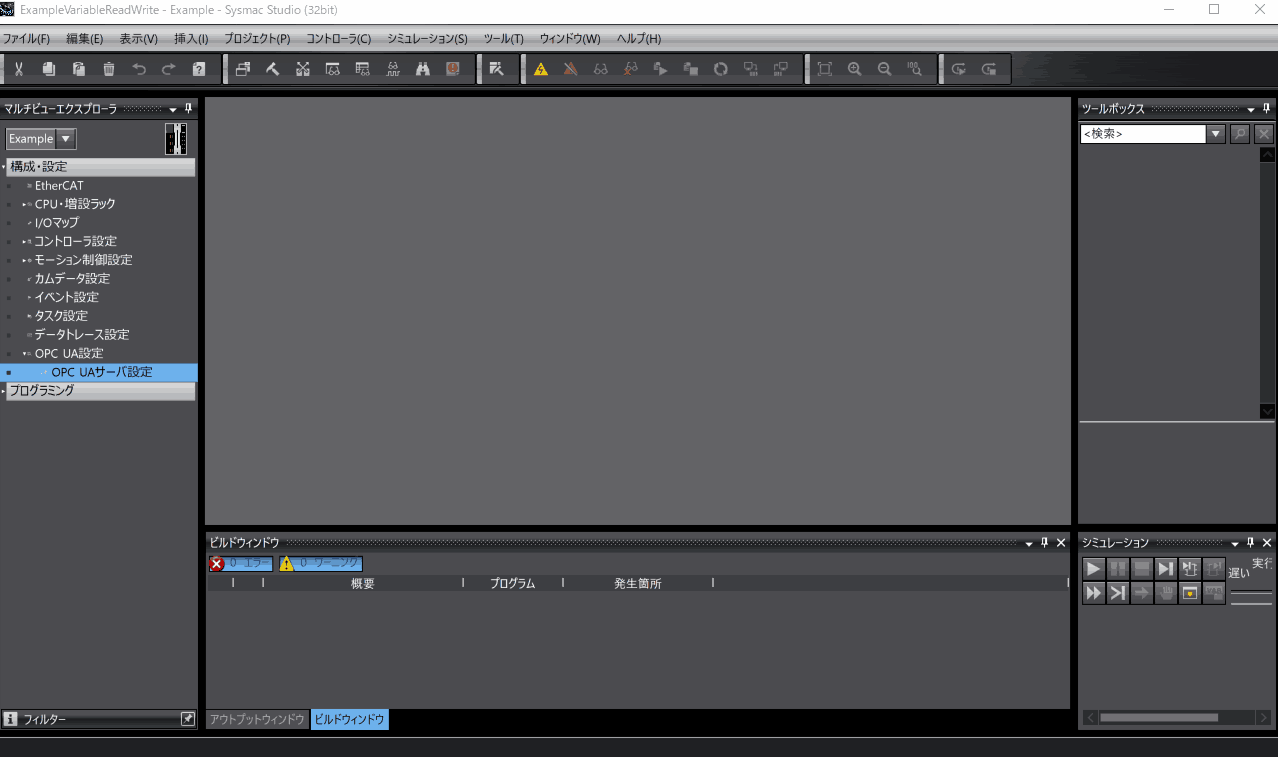This screenshot has width=1278, height=757.
Task: Click the Undo arrow icon
Action: [x=139, y=69]
